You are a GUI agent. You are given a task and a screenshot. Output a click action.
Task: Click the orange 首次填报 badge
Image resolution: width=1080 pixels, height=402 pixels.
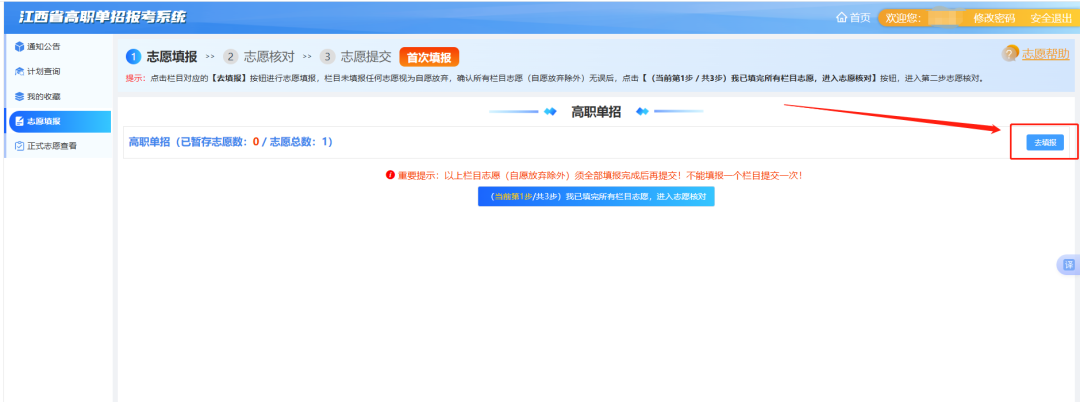click(x=429, y=58)
